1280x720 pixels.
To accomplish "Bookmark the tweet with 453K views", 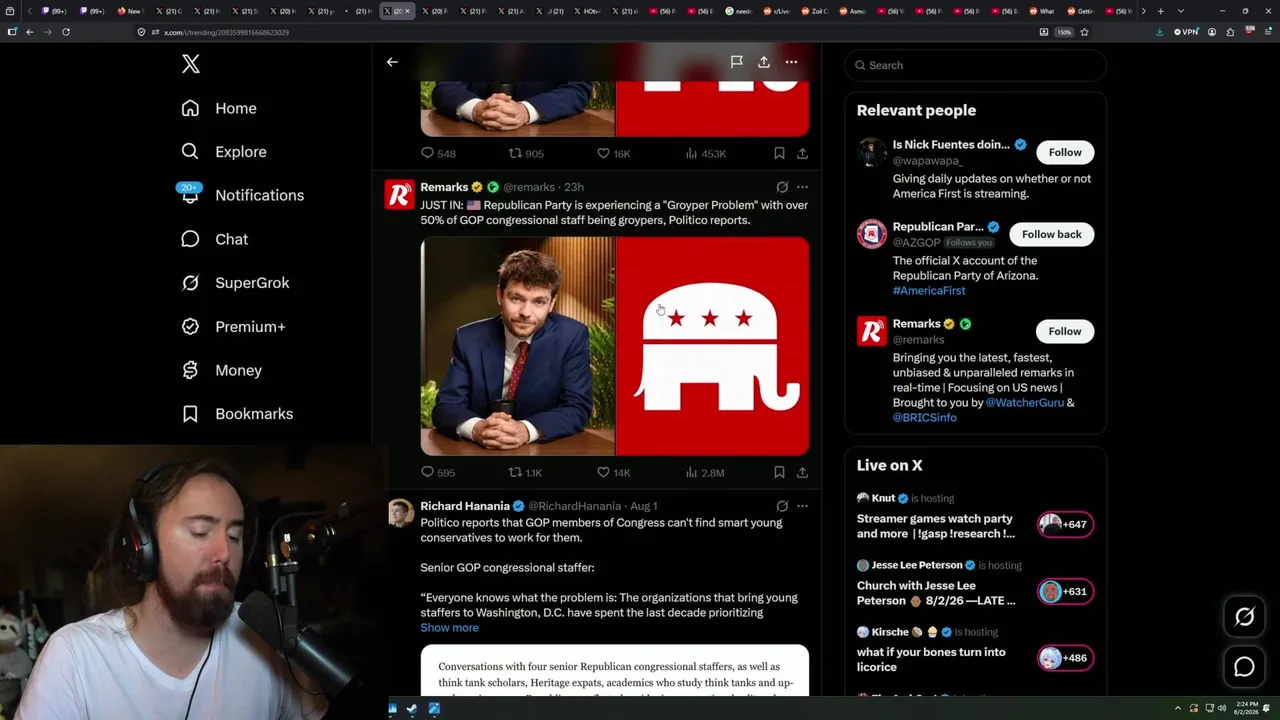I will (779, 153).
